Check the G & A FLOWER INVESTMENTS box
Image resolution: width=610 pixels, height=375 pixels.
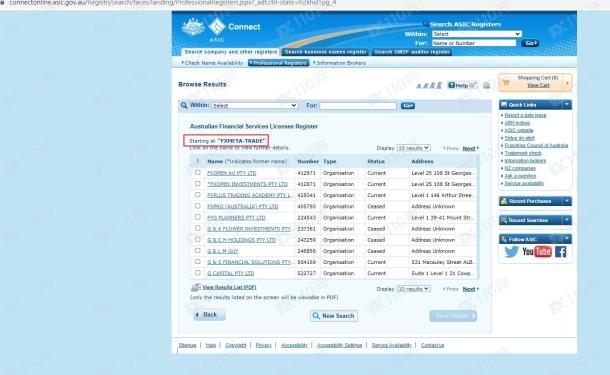point(198,228)
